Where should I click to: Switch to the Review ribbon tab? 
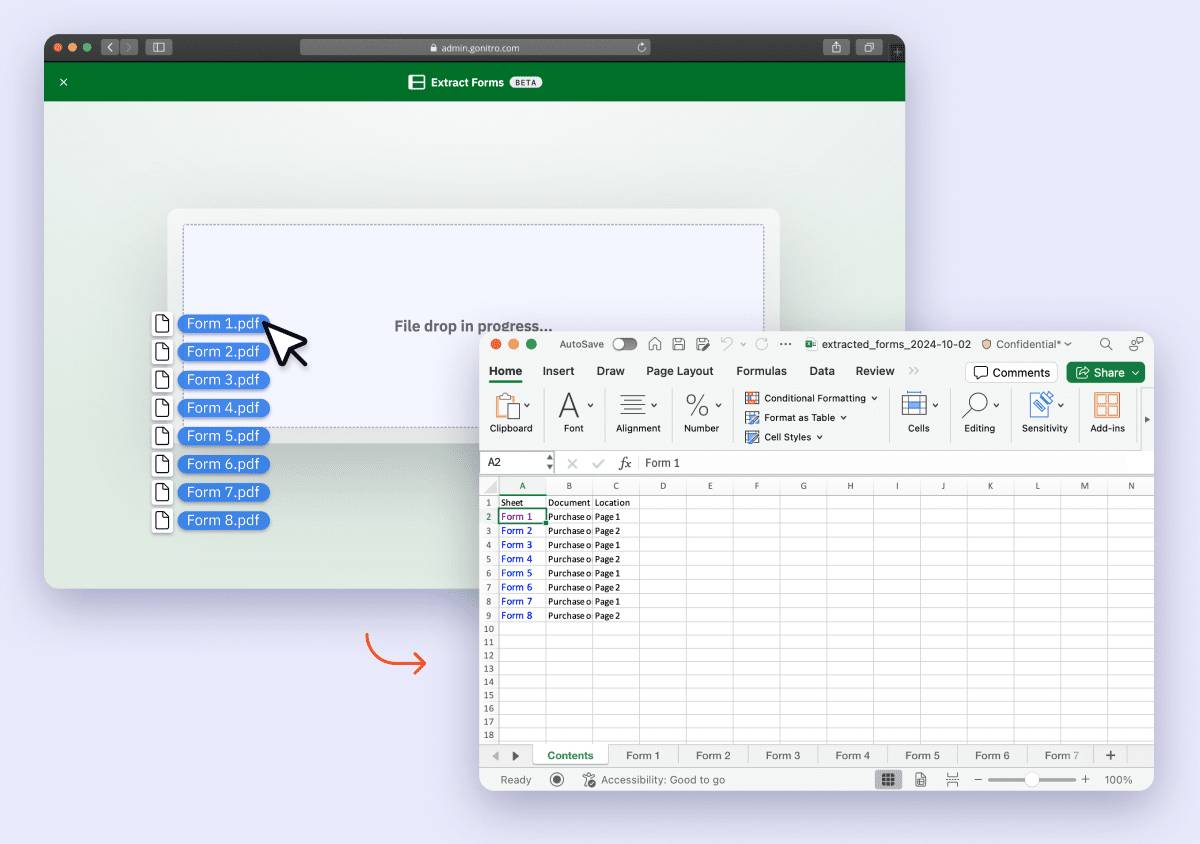pos(875,371)
